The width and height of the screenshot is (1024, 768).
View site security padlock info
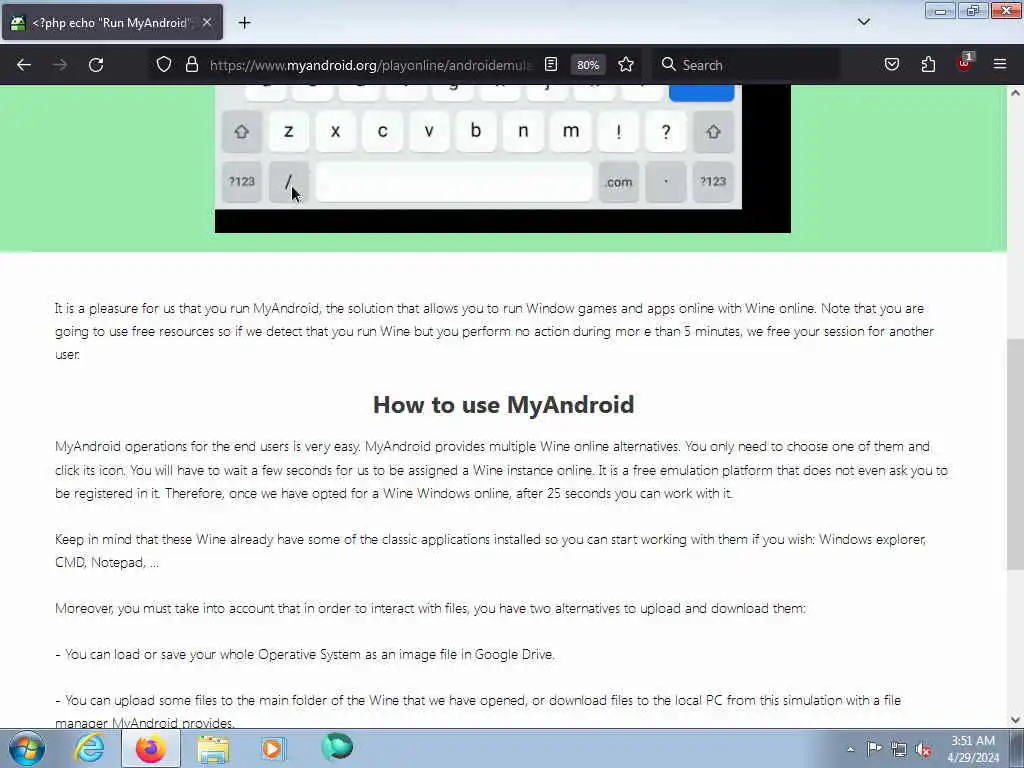pos(191,65)
